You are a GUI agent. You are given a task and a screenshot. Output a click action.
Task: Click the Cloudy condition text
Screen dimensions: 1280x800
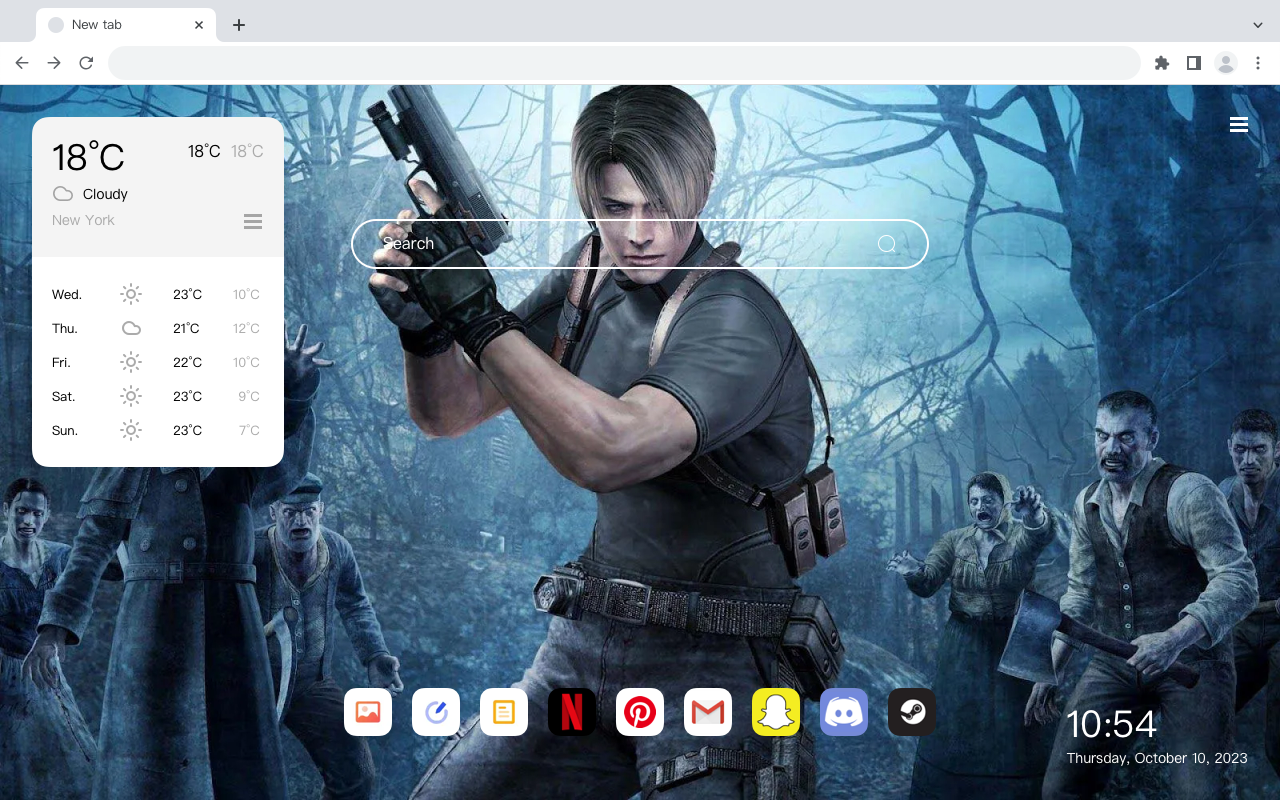pos(105,194)
